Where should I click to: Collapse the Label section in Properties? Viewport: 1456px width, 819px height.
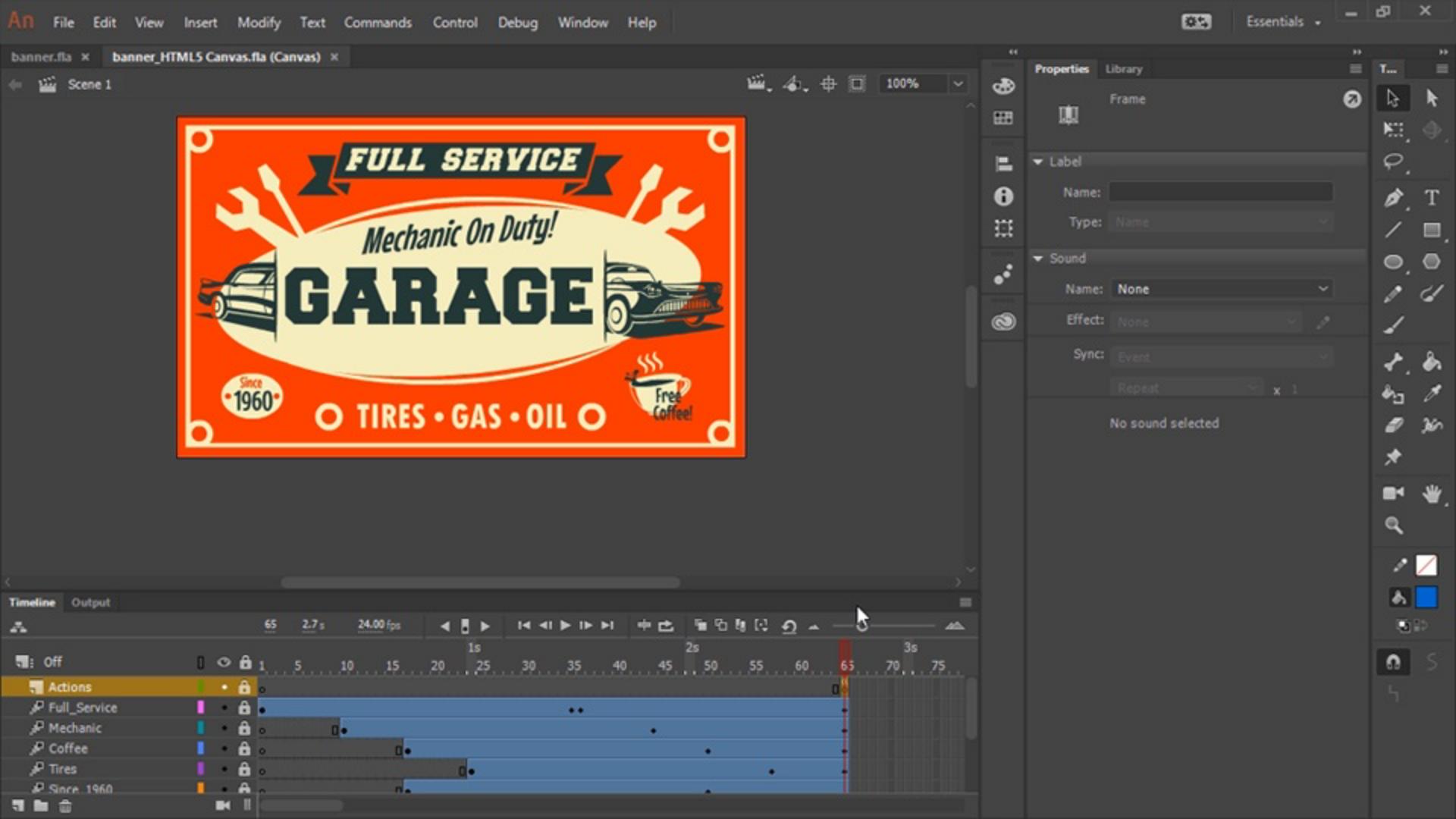(x=1038, y=162)
